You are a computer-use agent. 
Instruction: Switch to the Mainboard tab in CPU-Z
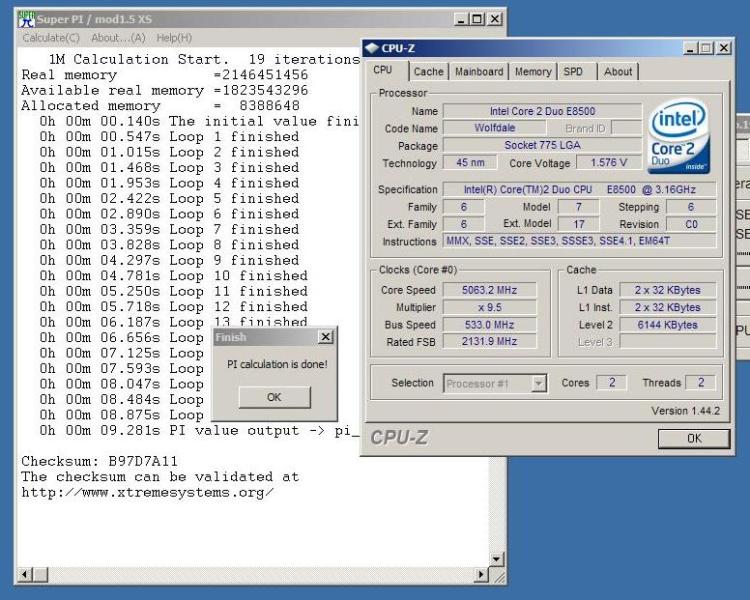click(479, 72)
